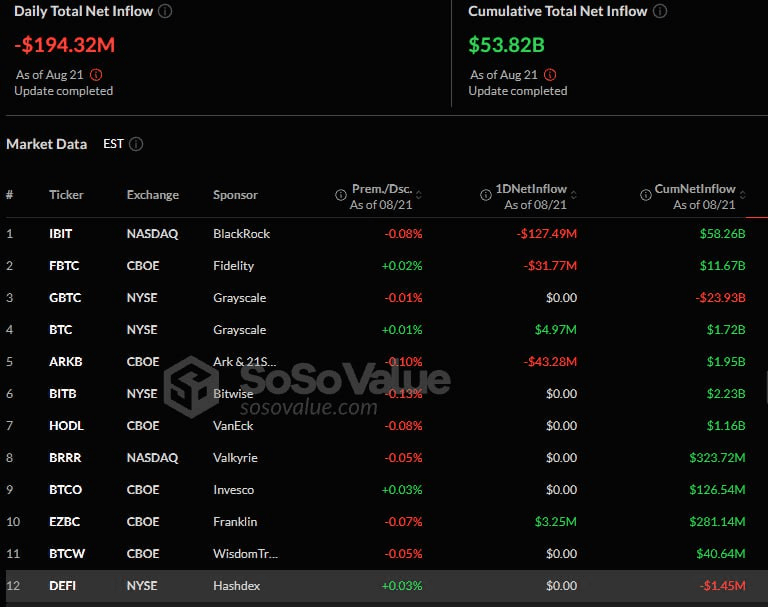Click the EZBC ticker
This screenshot has height=607, width=768.
65,522
